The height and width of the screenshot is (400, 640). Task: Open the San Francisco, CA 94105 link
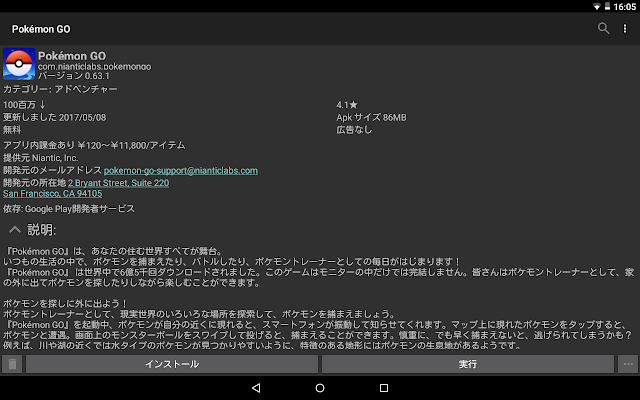coord(53,193)
